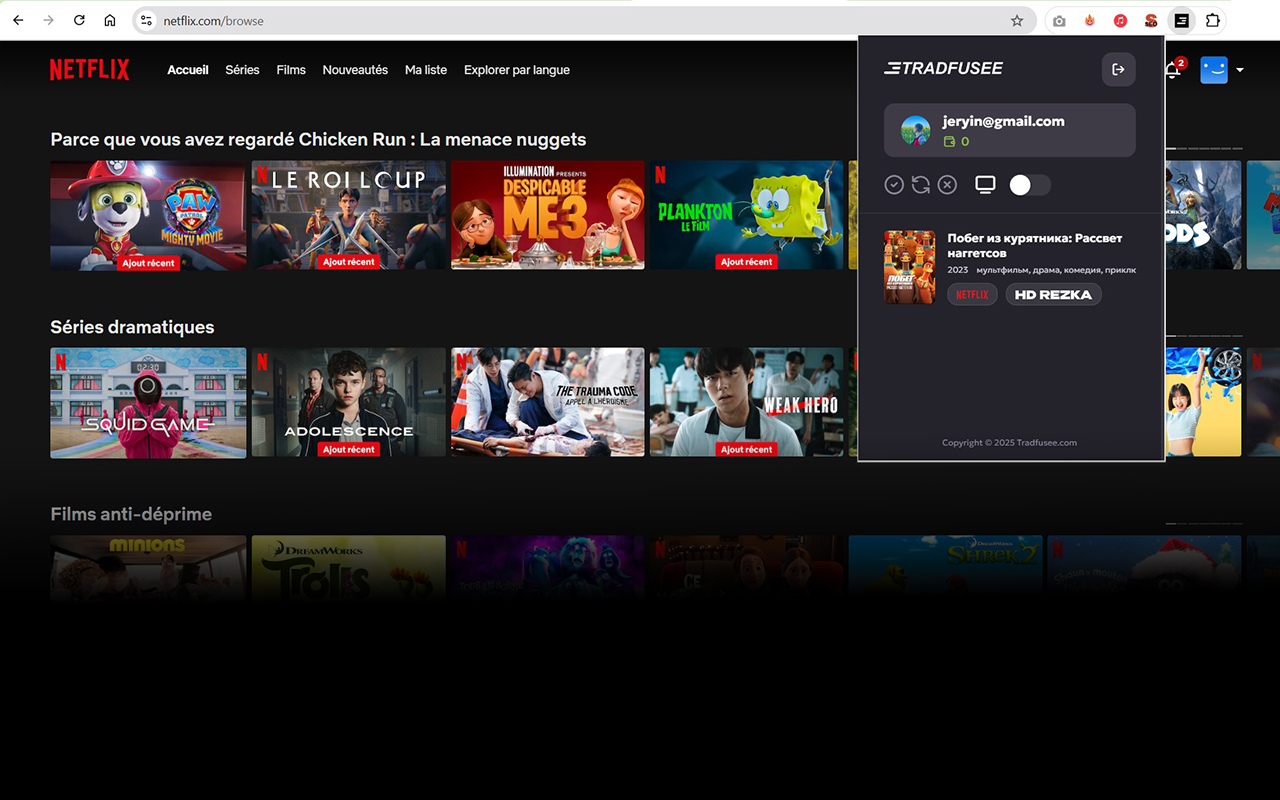Click the Tradfusee extension icon in toolbar
This screenshot has width=1280, height=800.
[1181, 20]
